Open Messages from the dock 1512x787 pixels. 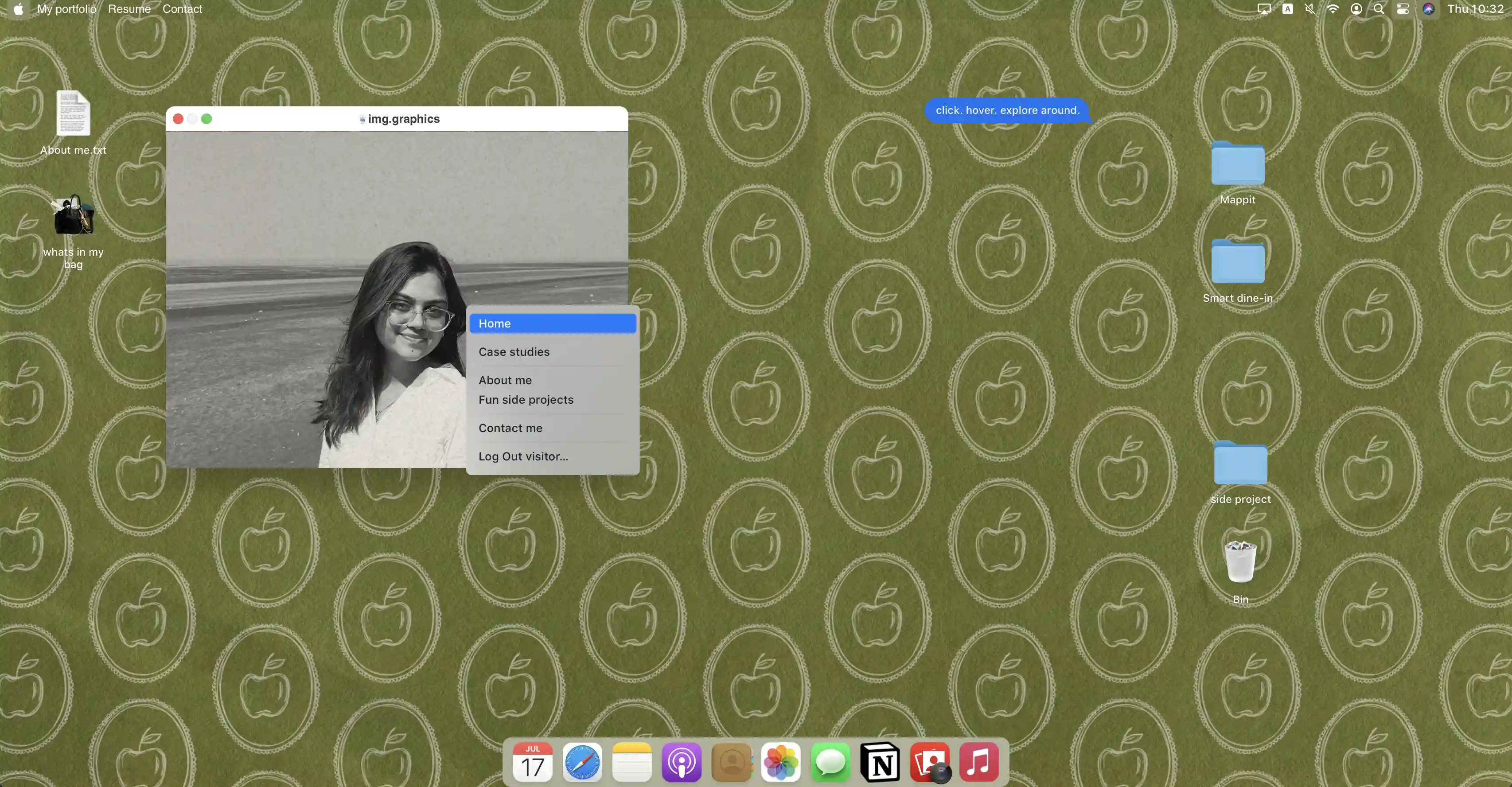[830, 762]
